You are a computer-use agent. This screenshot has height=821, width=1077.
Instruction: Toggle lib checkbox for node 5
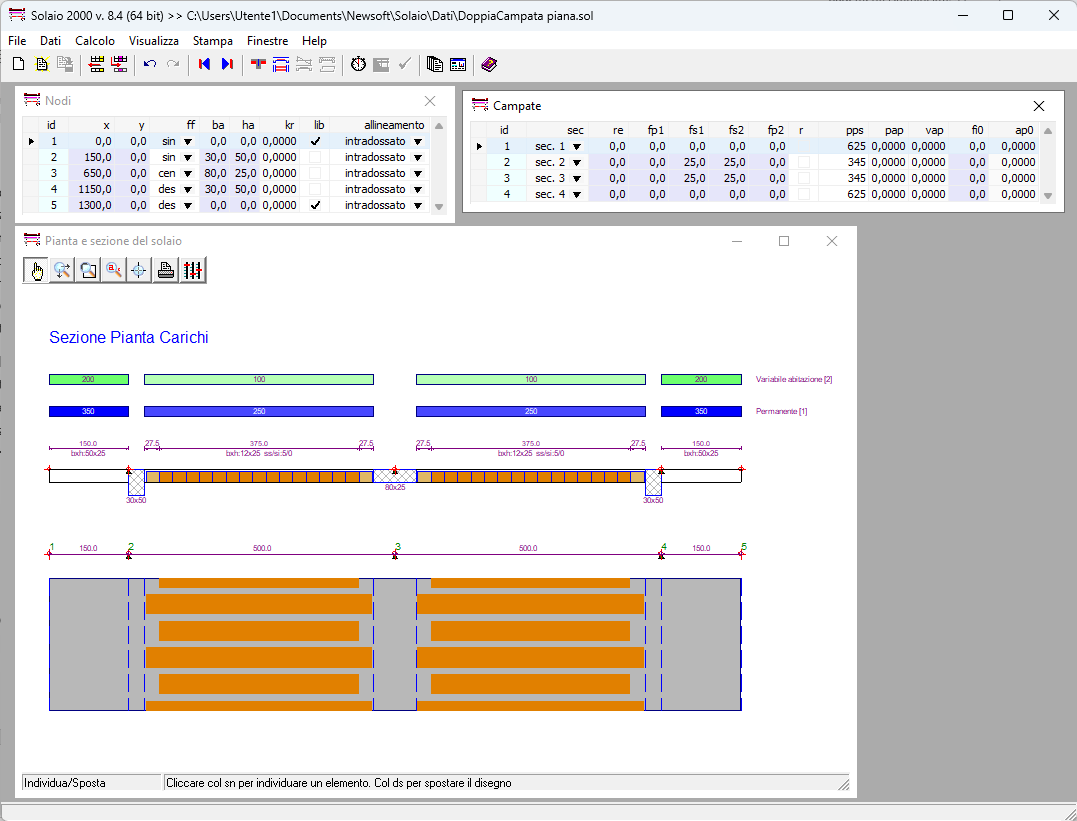pos(315,205)
